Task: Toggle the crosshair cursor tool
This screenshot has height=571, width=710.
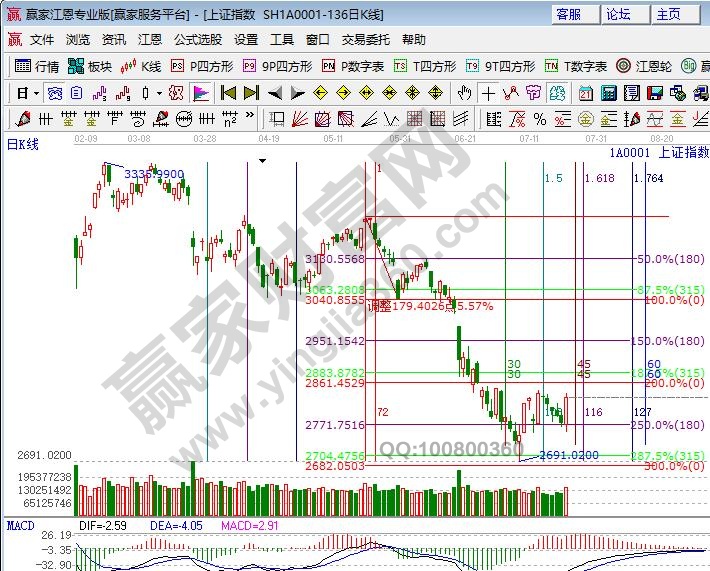Action: [487, 93]
